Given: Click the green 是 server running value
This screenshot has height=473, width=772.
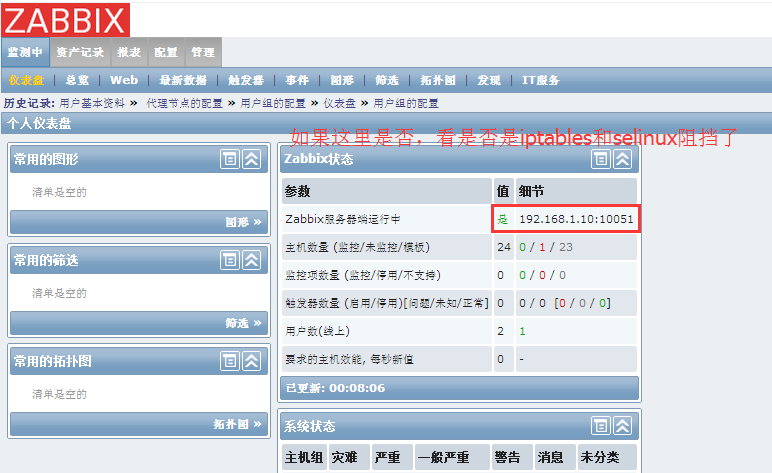Looking at the screenshot, I should pyautogui.click(x=502, y=219).
